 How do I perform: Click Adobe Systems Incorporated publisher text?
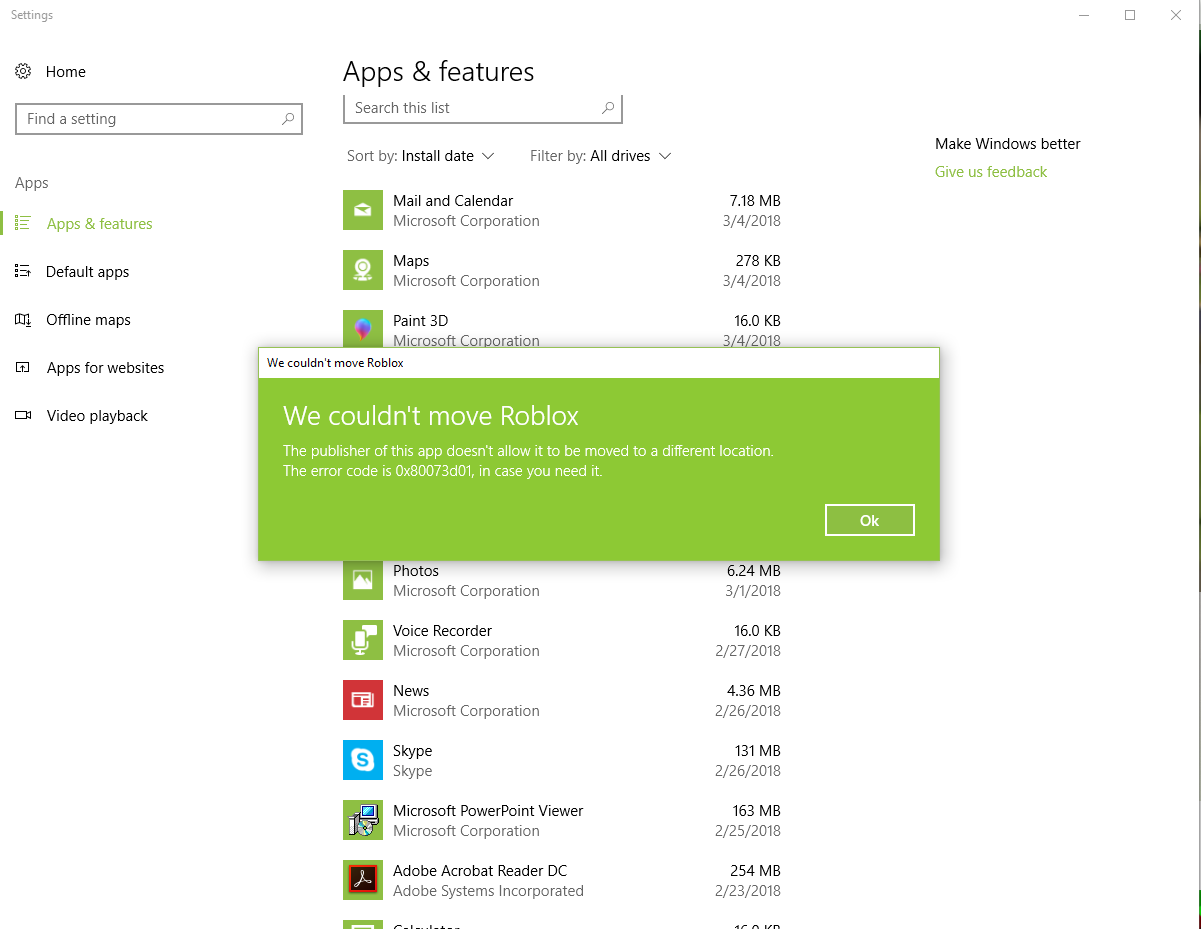[x=488, y=891]
